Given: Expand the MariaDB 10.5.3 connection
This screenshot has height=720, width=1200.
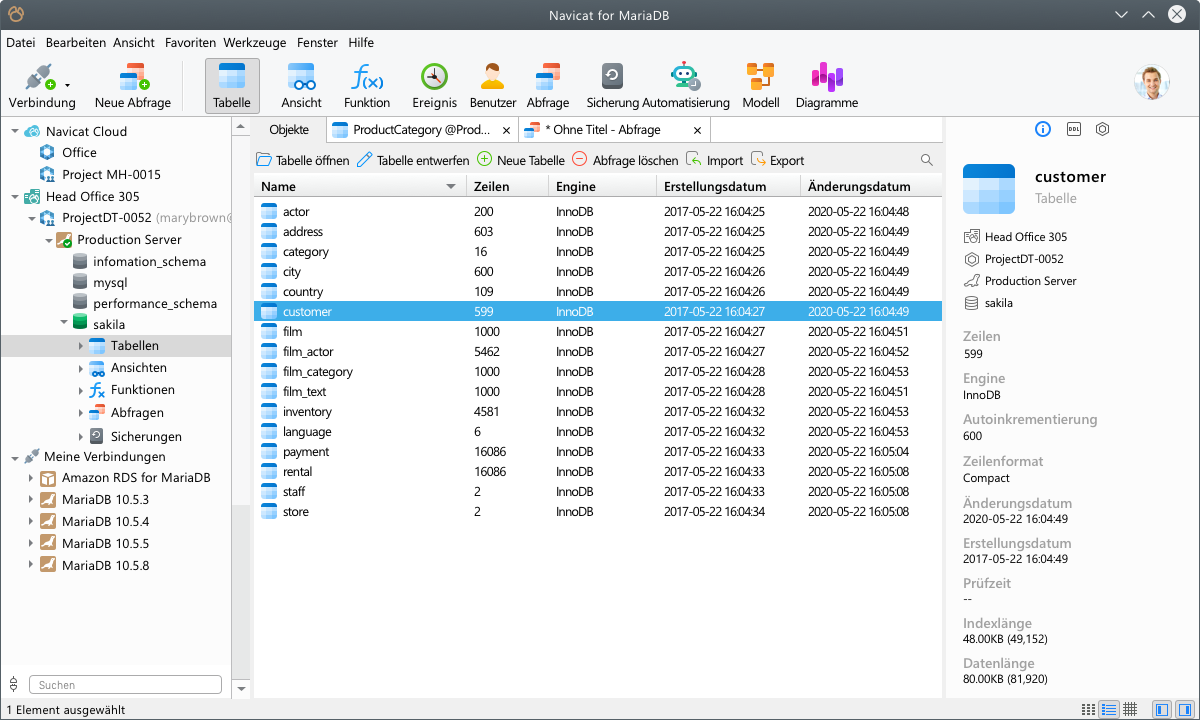Looking at the screenshot, I should coord(30,500).
